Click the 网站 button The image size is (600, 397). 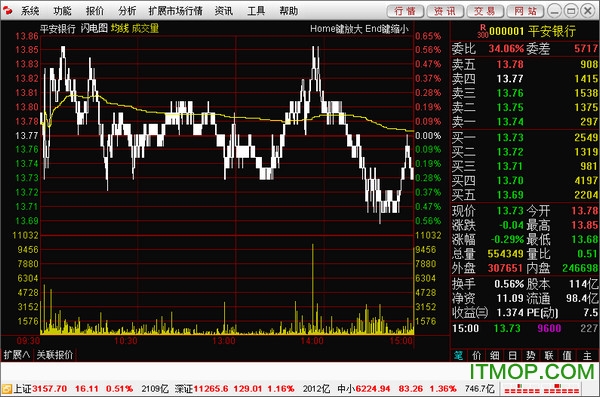pos(525,11)
